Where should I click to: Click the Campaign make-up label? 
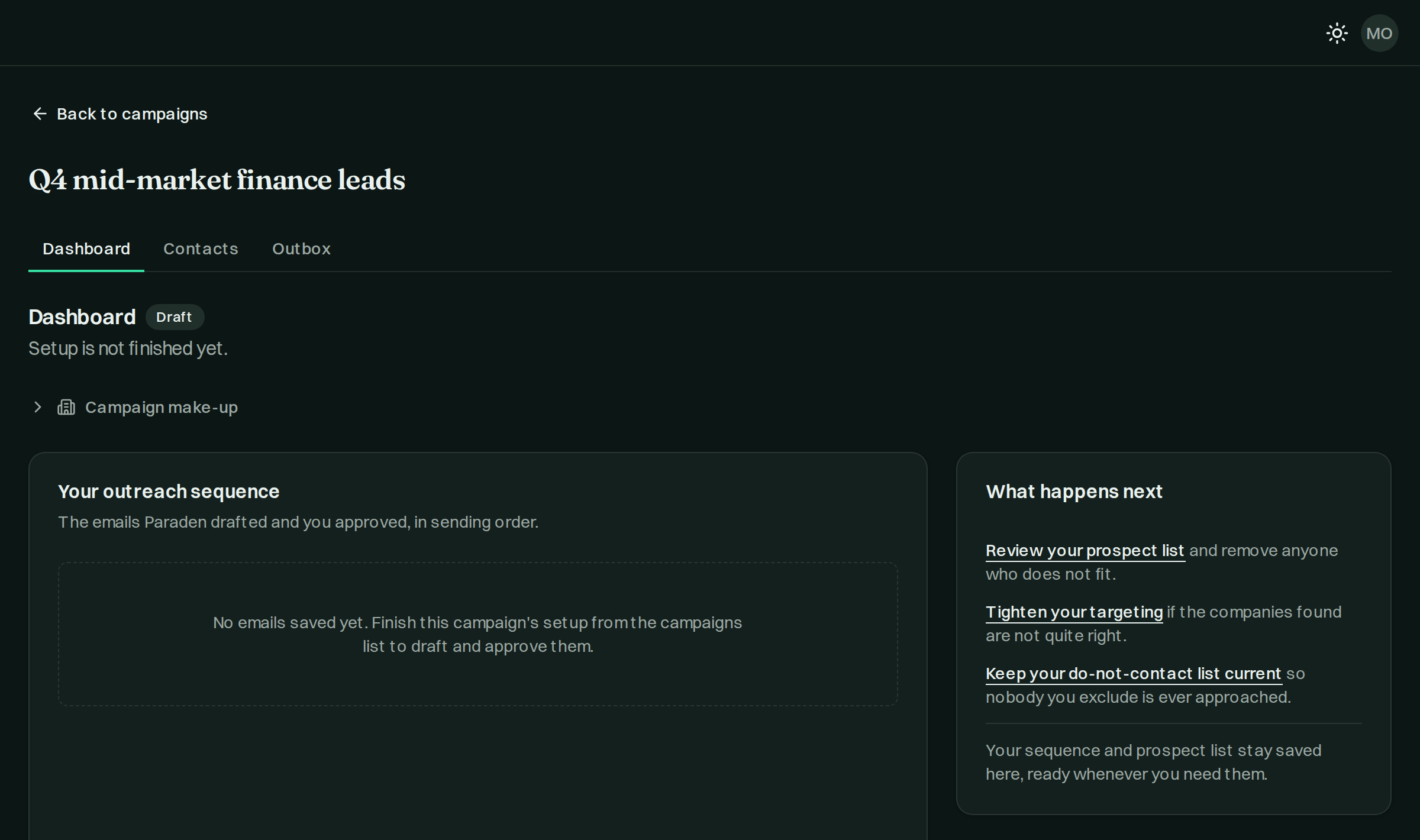(x=162, y=407)
